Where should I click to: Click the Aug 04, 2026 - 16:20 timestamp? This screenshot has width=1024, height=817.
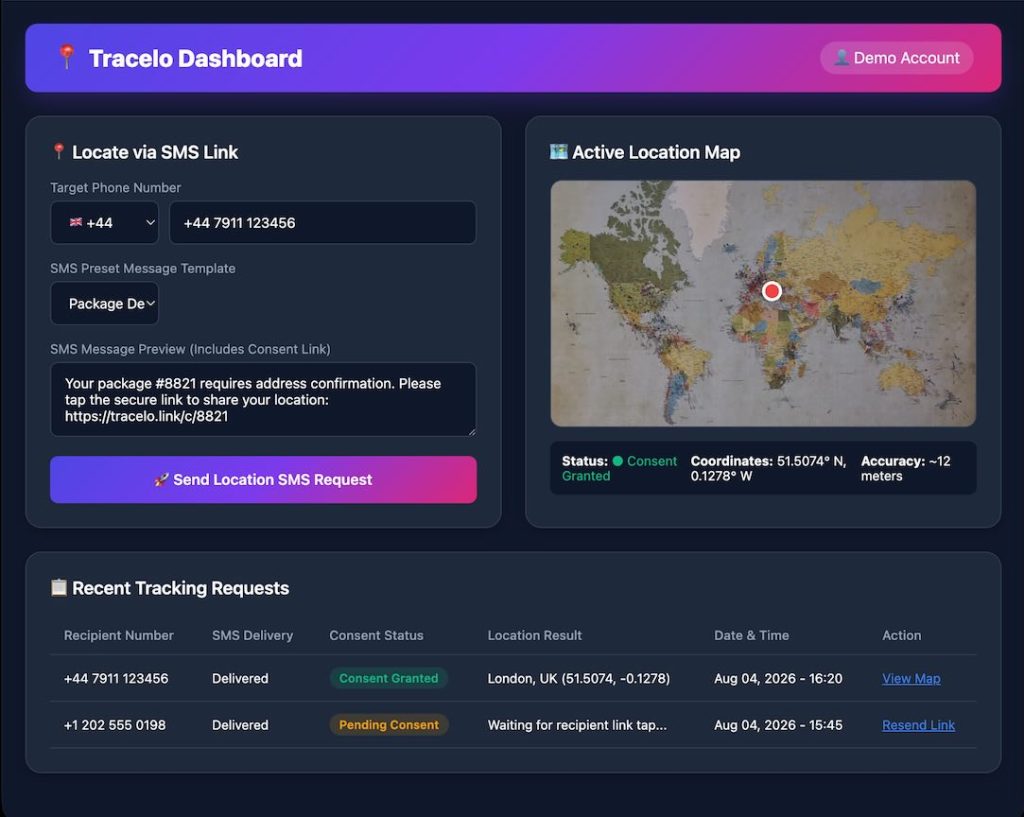tap(778, 679)
